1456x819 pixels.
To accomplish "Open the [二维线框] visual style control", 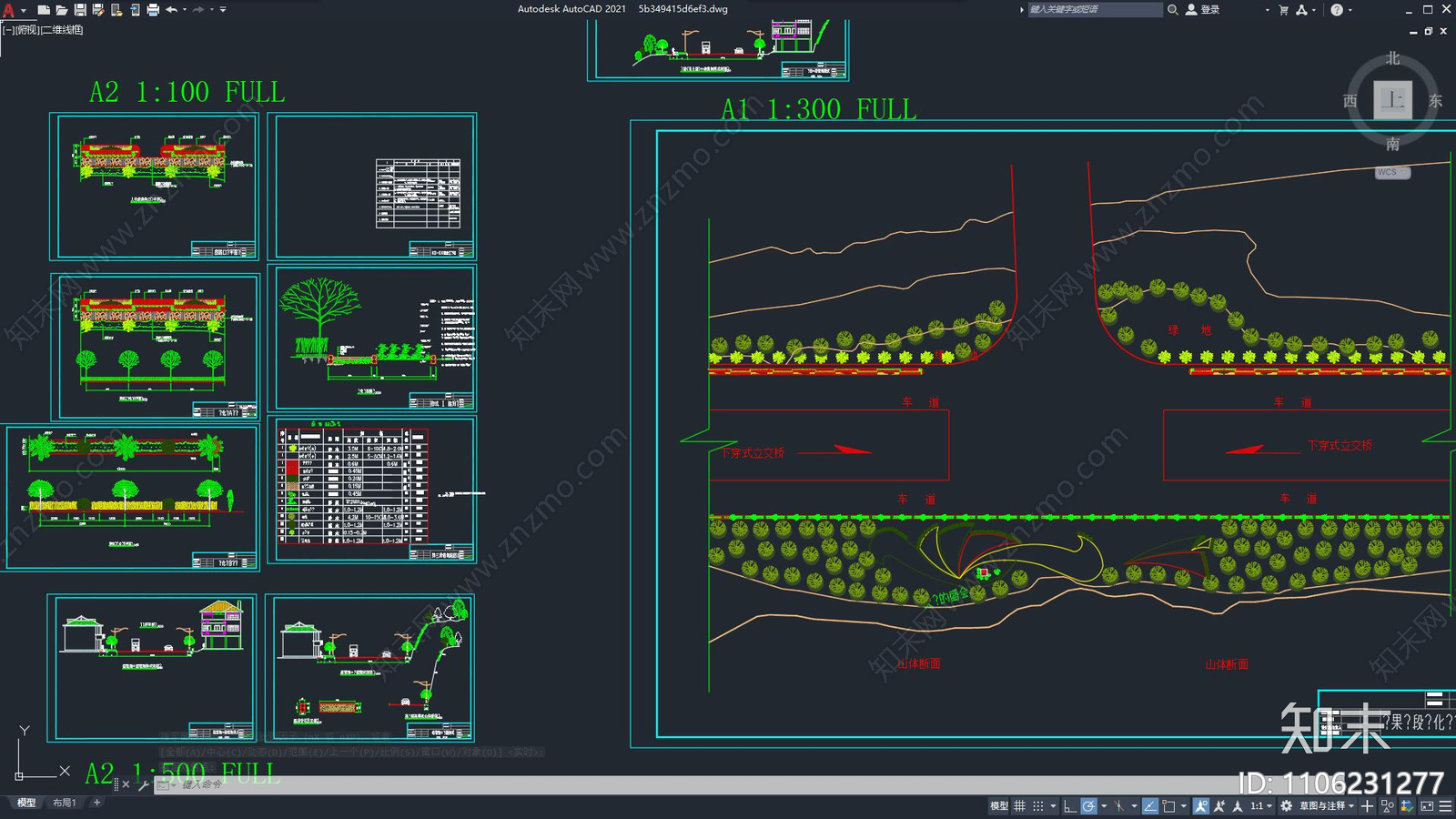I will tap(62, 30).
